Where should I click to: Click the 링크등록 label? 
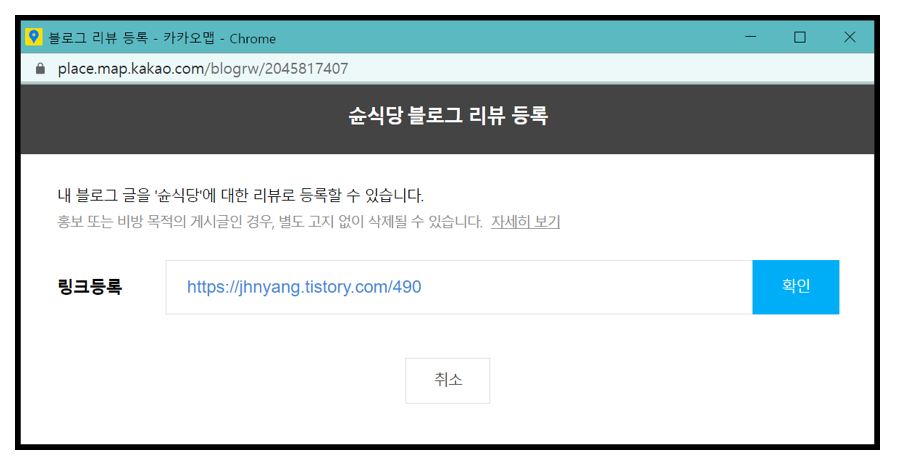pyautogui.click(x=90, y=287)
